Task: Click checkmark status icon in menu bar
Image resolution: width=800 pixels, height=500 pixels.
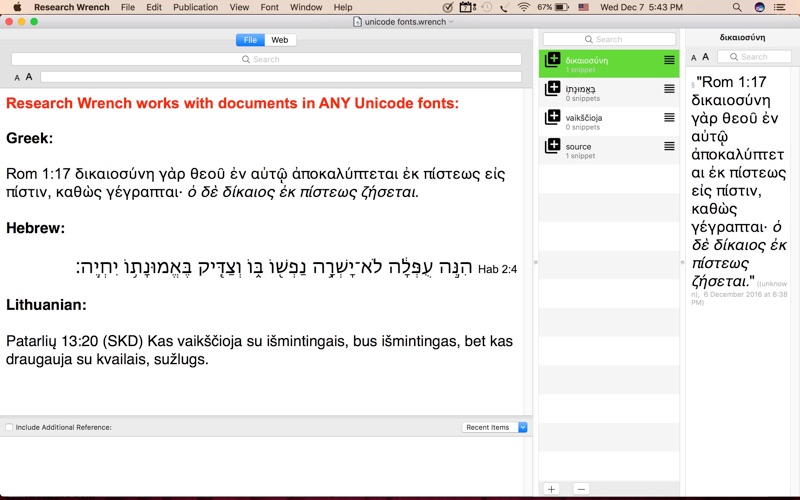Action: tap(447, 7)
